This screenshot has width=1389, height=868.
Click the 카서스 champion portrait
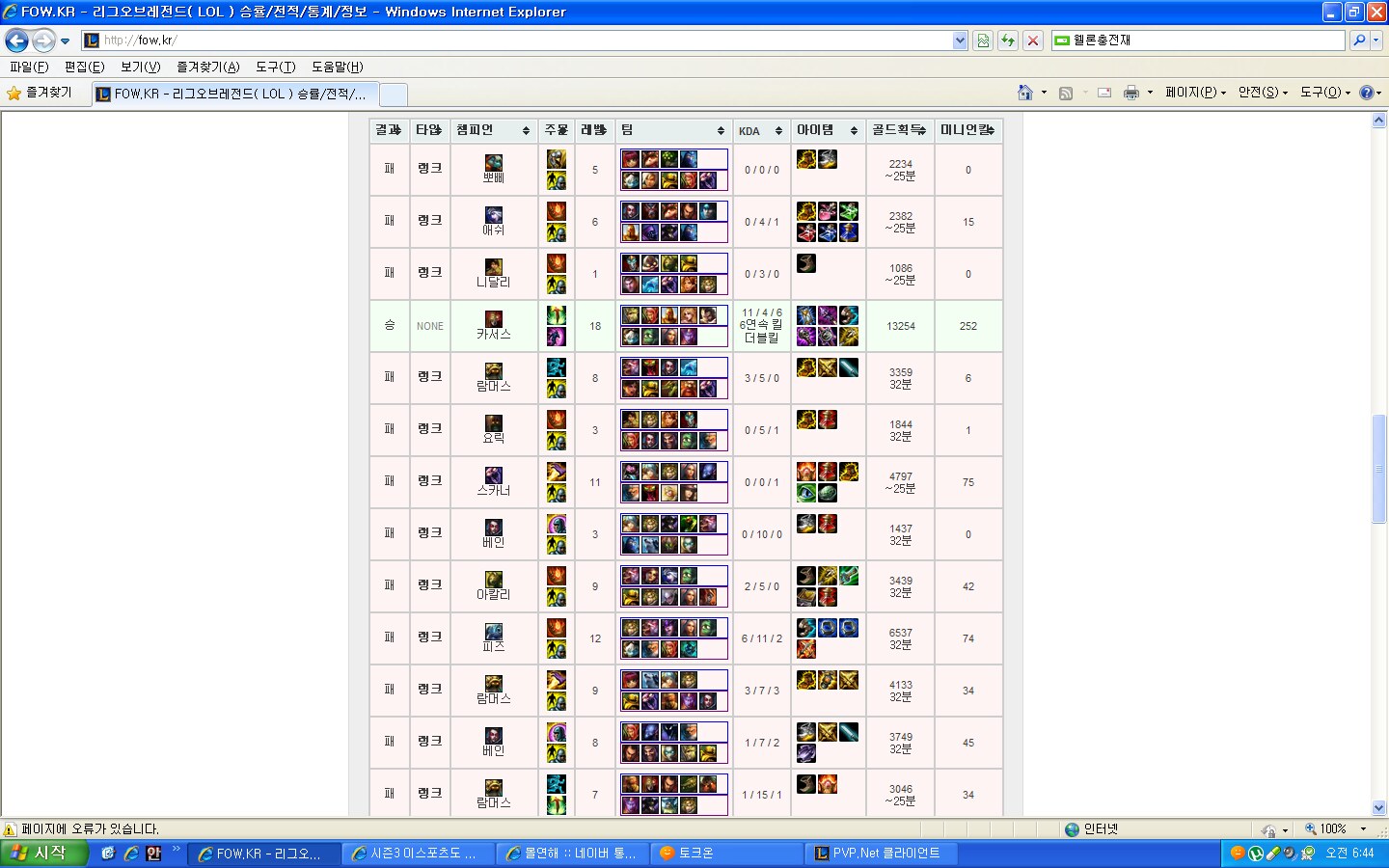(x=494, y=318)
